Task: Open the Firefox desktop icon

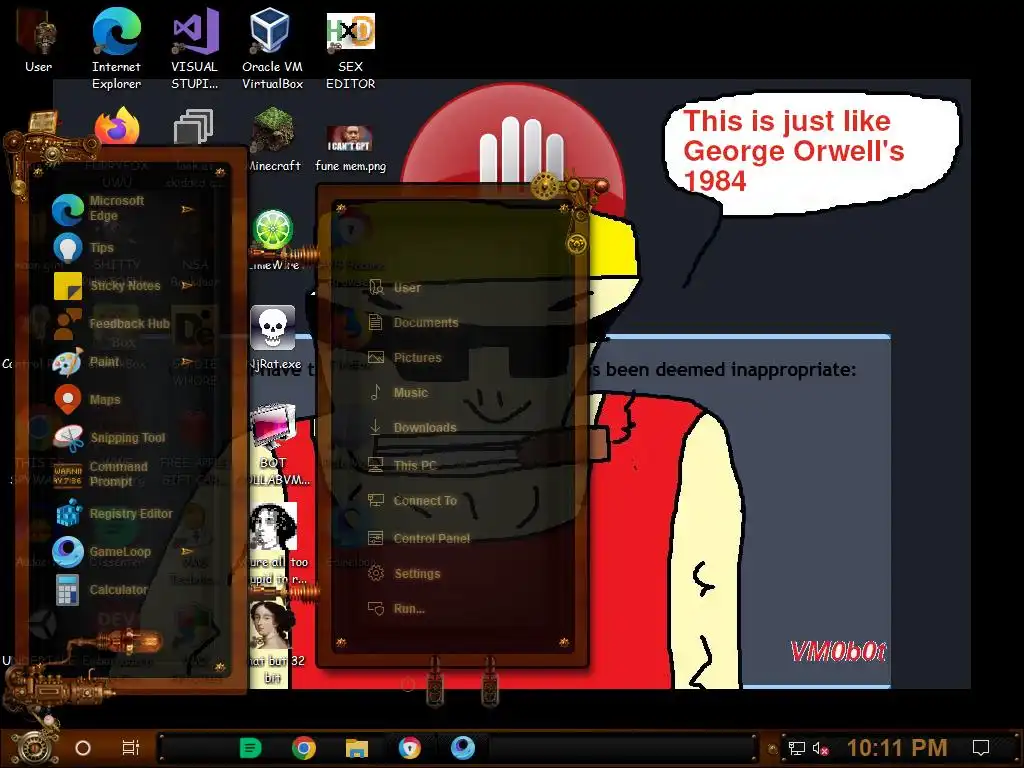Action: [117, 126]
